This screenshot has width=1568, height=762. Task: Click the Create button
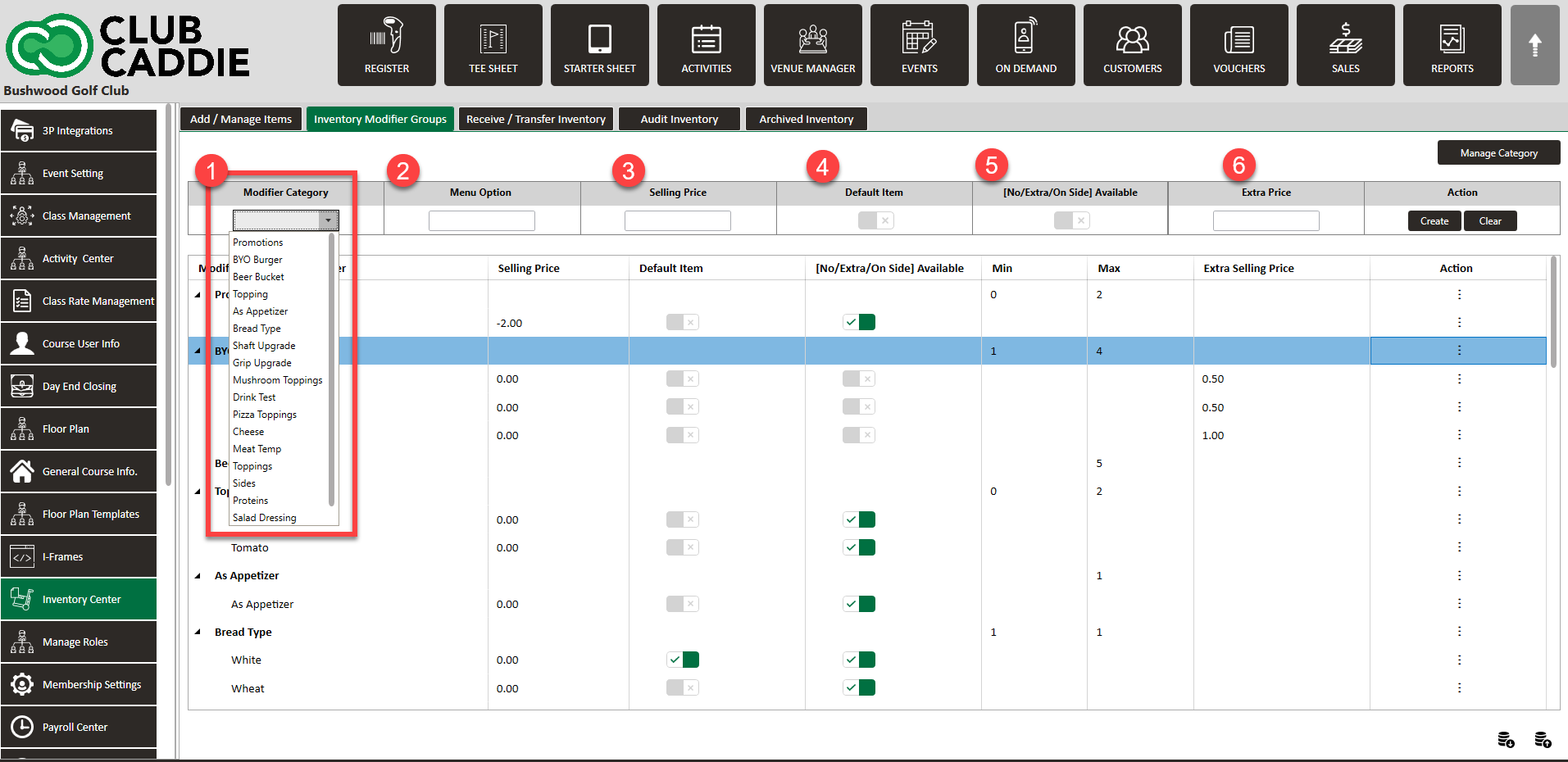[1434, 221]
